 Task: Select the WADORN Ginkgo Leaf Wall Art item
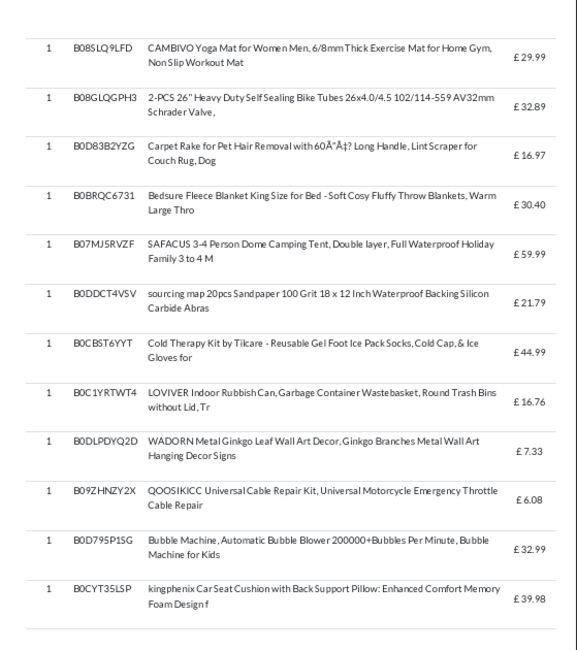313,448
